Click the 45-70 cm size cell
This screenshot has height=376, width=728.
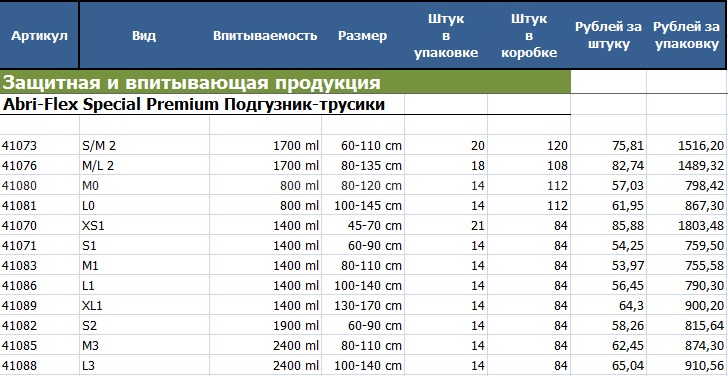click(363, 226)
